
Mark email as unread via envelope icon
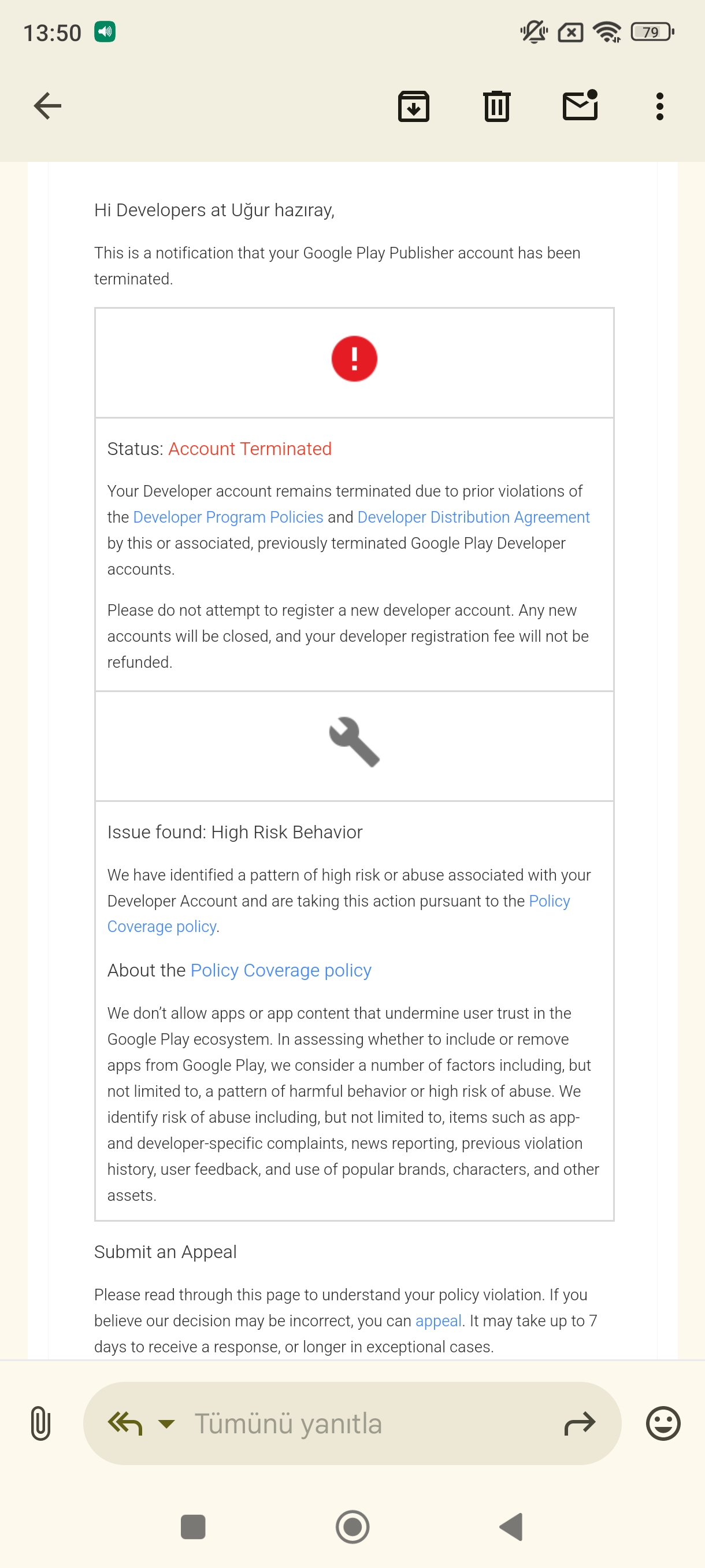coord(580,105)
